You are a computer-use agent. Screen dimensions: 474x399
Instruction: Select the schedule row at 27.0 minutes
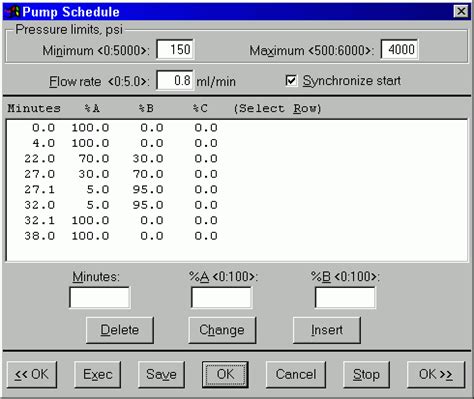237,174
